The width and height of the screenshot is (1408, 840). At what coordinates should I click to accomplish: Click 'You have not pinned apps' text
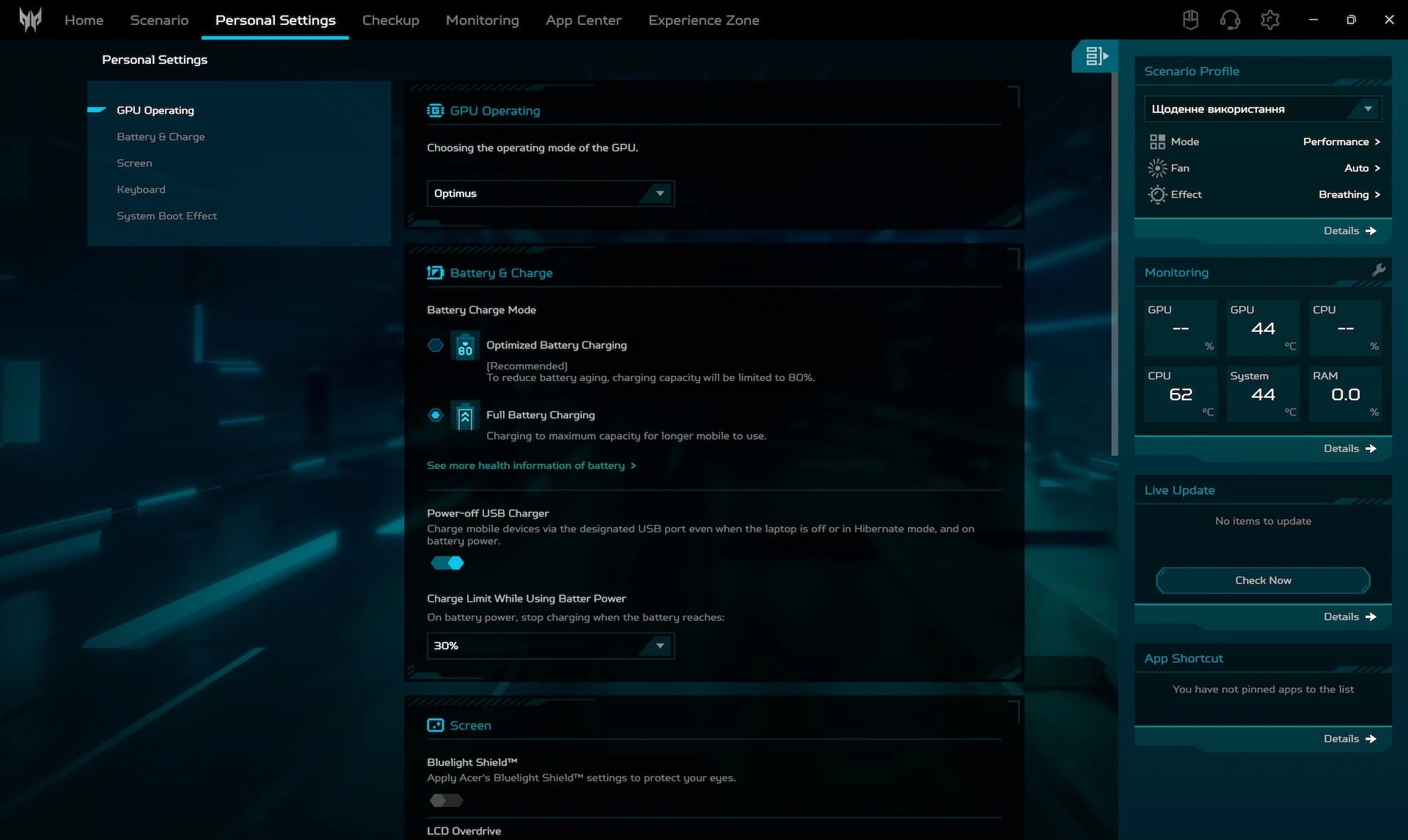point(1263,689)
